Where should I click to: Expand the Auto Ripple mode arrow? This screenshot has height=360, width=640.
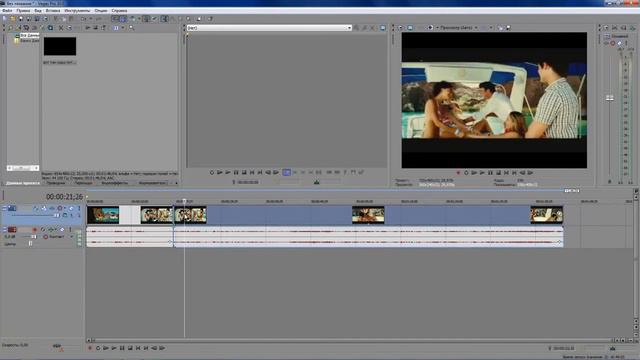(x=138, y=19)
